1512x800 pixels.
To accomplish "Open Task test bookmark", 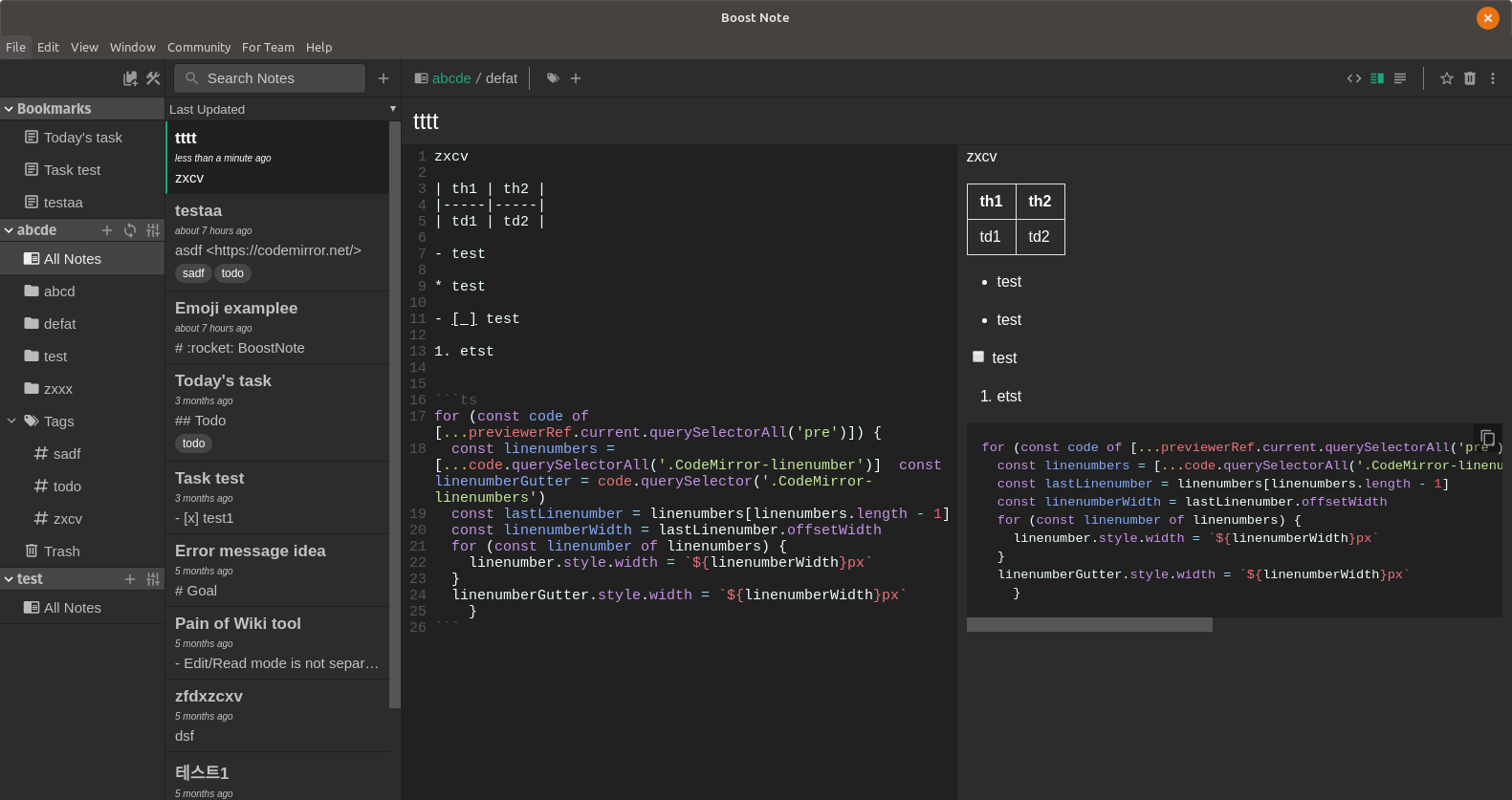I will [x=82, y=170].
